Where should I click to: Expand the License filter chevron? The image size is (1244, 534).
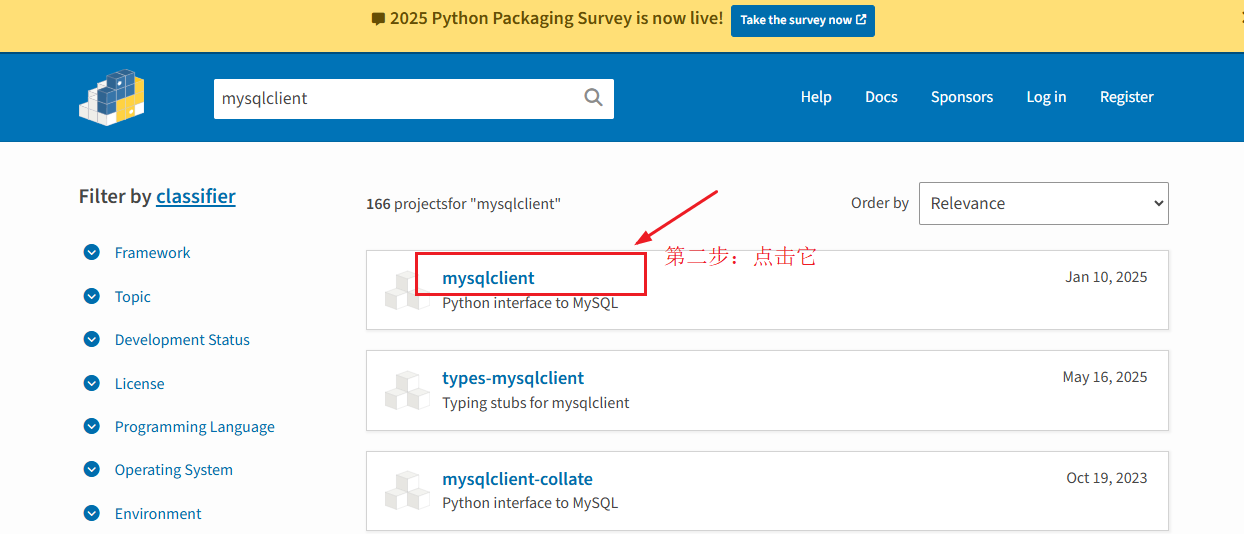[x=92, y=383]
